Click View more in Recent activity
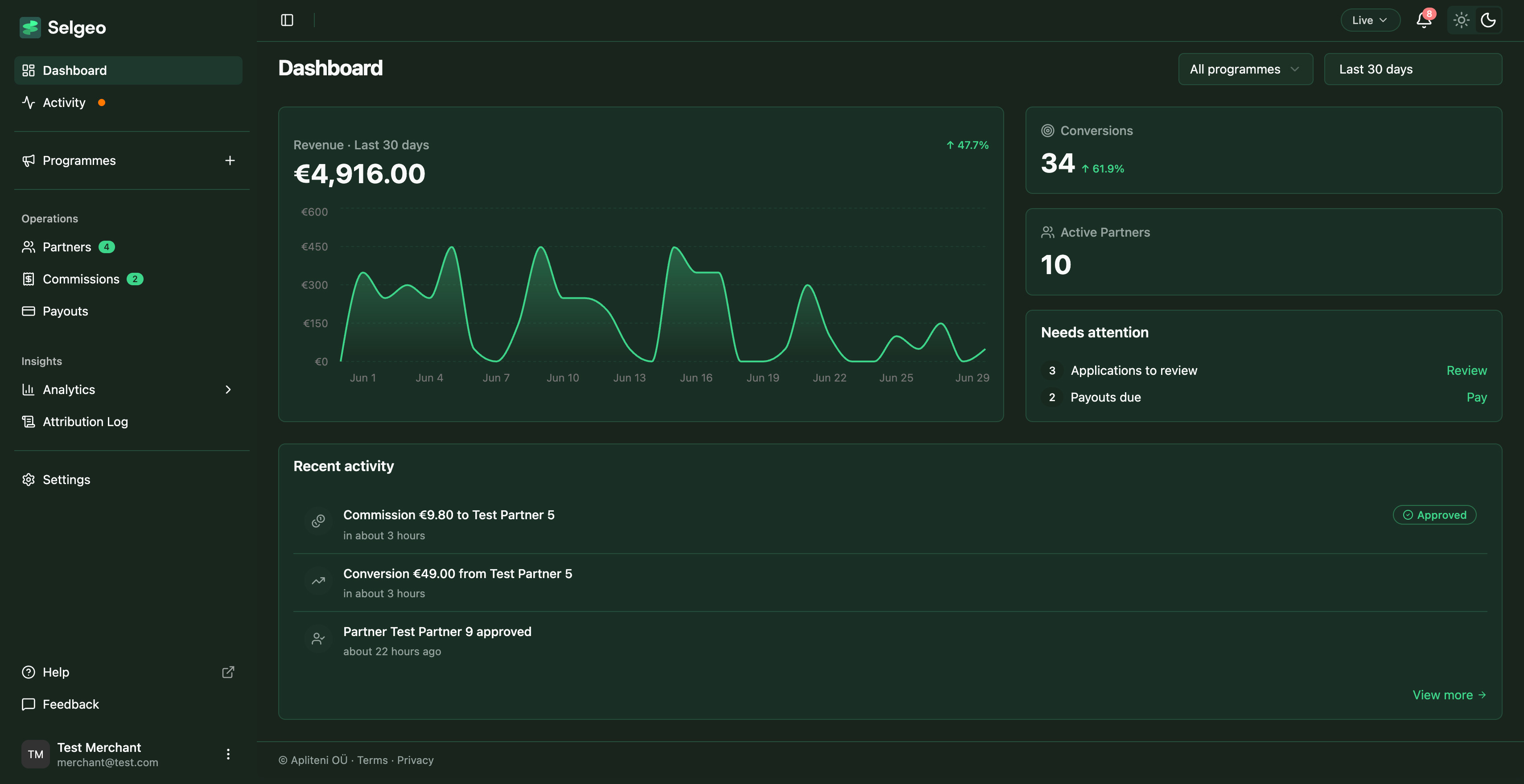 (1449, 695)
